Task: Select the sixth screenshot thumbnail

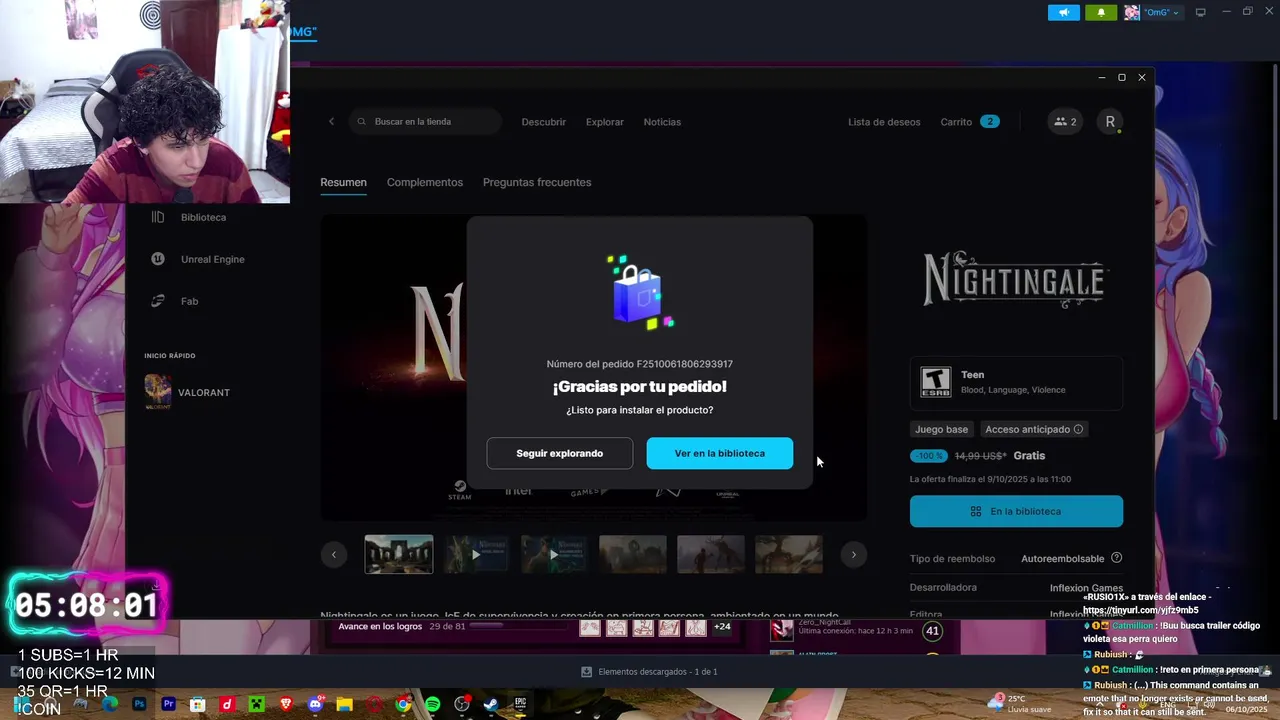Action: coord(788,554)
